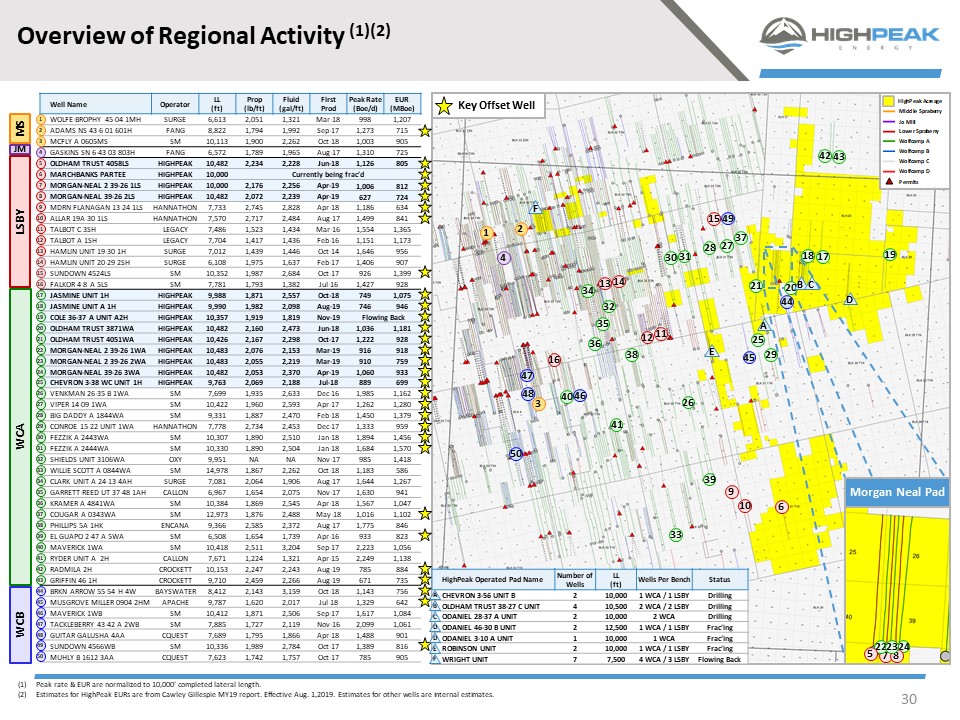Click the MS bench label

tap(20, 129)
